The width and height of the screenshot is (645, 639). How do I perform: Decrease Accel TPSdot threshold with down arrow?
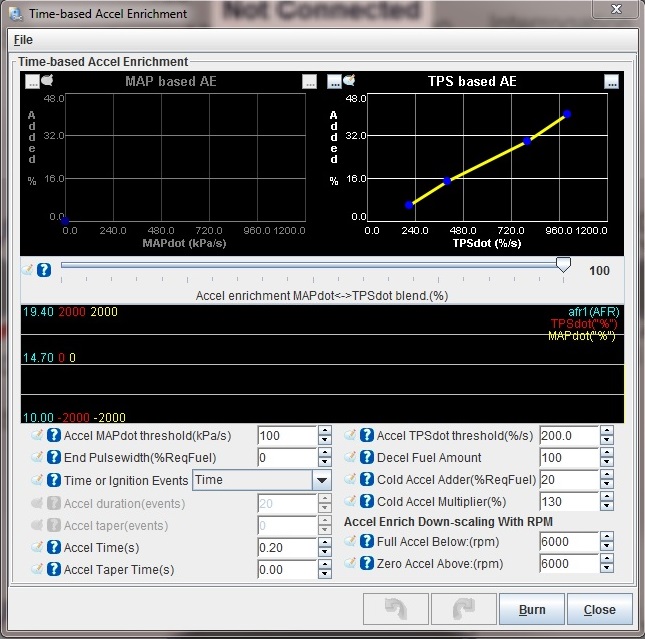pyautogui.click(x=606, y=441)
